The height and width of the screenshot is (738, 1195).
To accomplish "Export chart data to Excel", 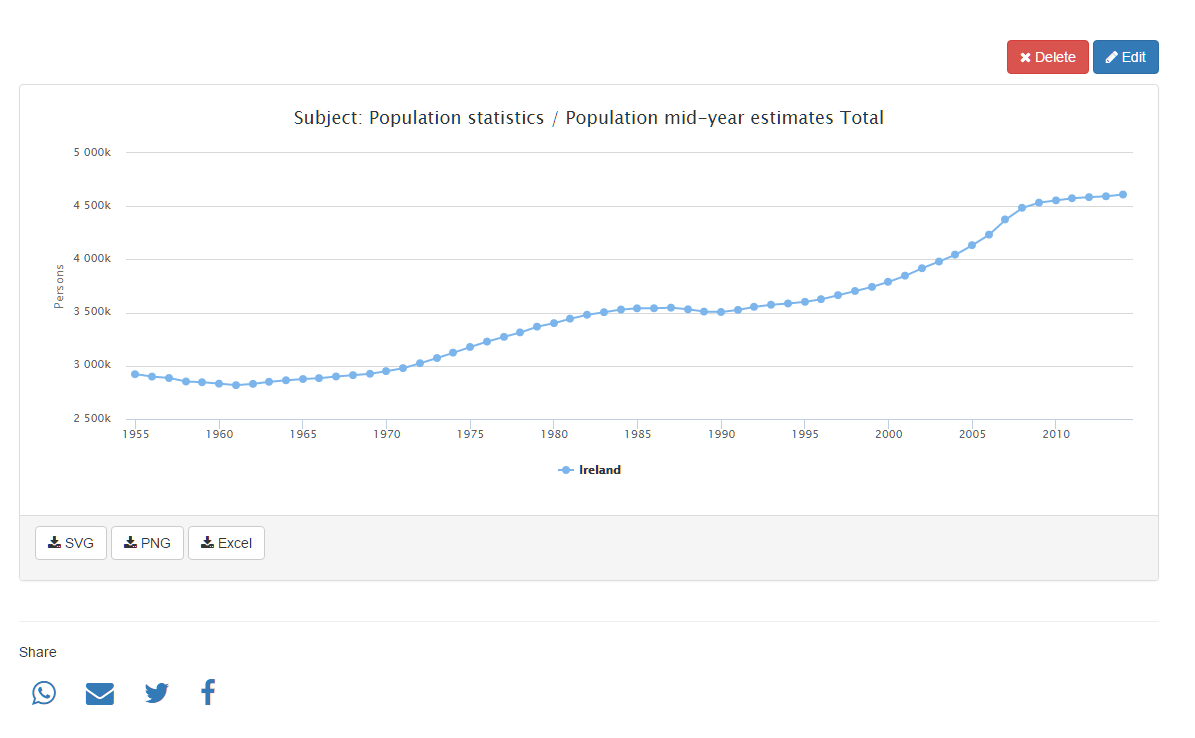I will click(x=226, y=543).
